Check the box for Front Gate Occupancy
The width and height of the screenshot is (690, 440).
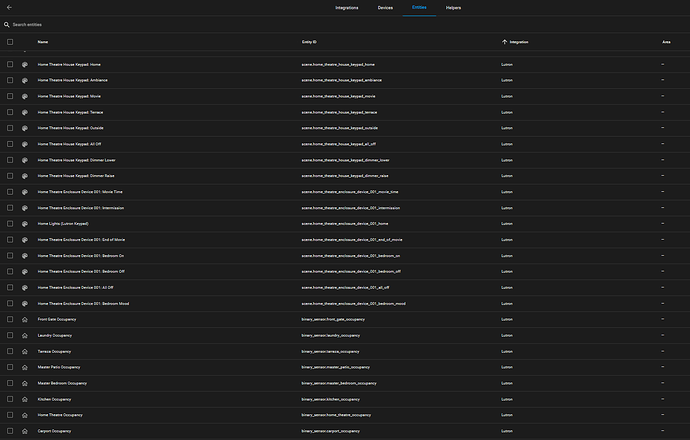10,319
